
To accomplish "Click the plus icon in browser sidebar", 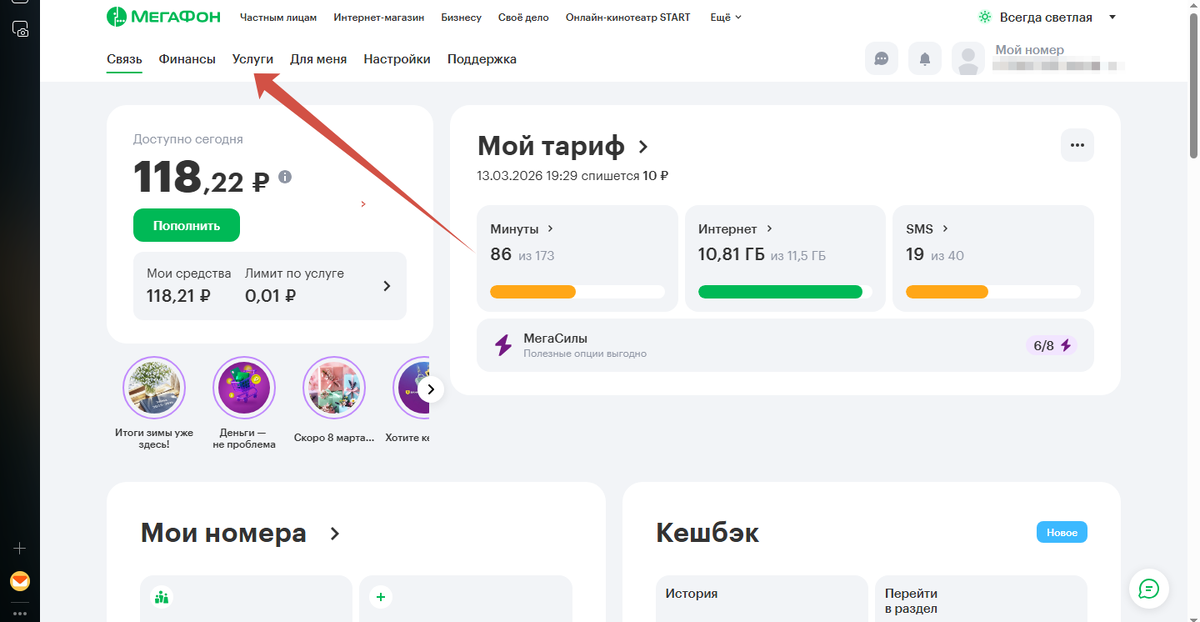I will [20, 549].
